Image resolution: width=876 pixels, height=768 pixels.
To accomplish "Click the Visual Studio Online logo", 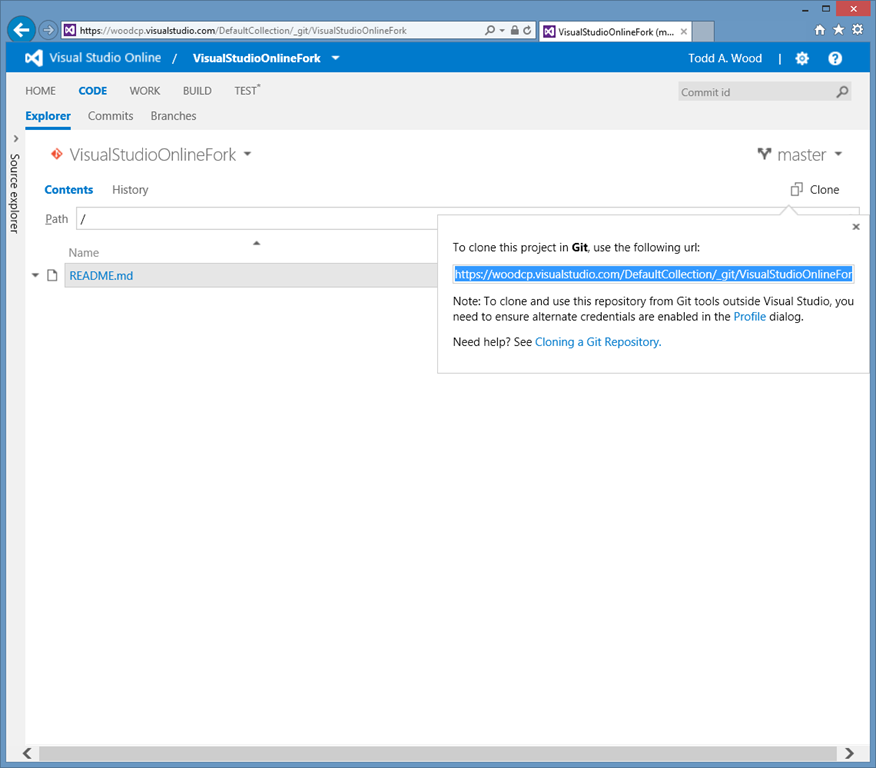I will tap(34, 58).
